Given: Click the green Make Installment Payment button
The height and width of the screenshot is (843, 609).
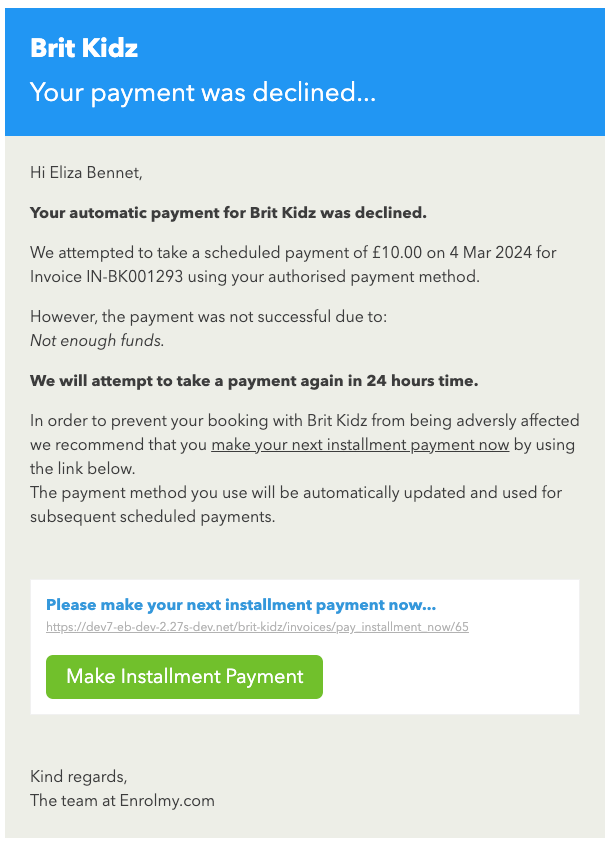Looking at the screenshot, I should (184, 676).
